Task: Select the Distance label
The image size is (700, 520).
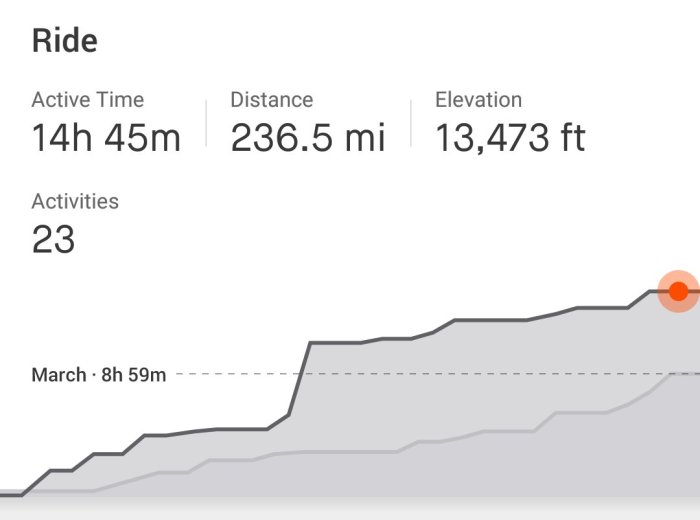Action: (x=271, y=100)
